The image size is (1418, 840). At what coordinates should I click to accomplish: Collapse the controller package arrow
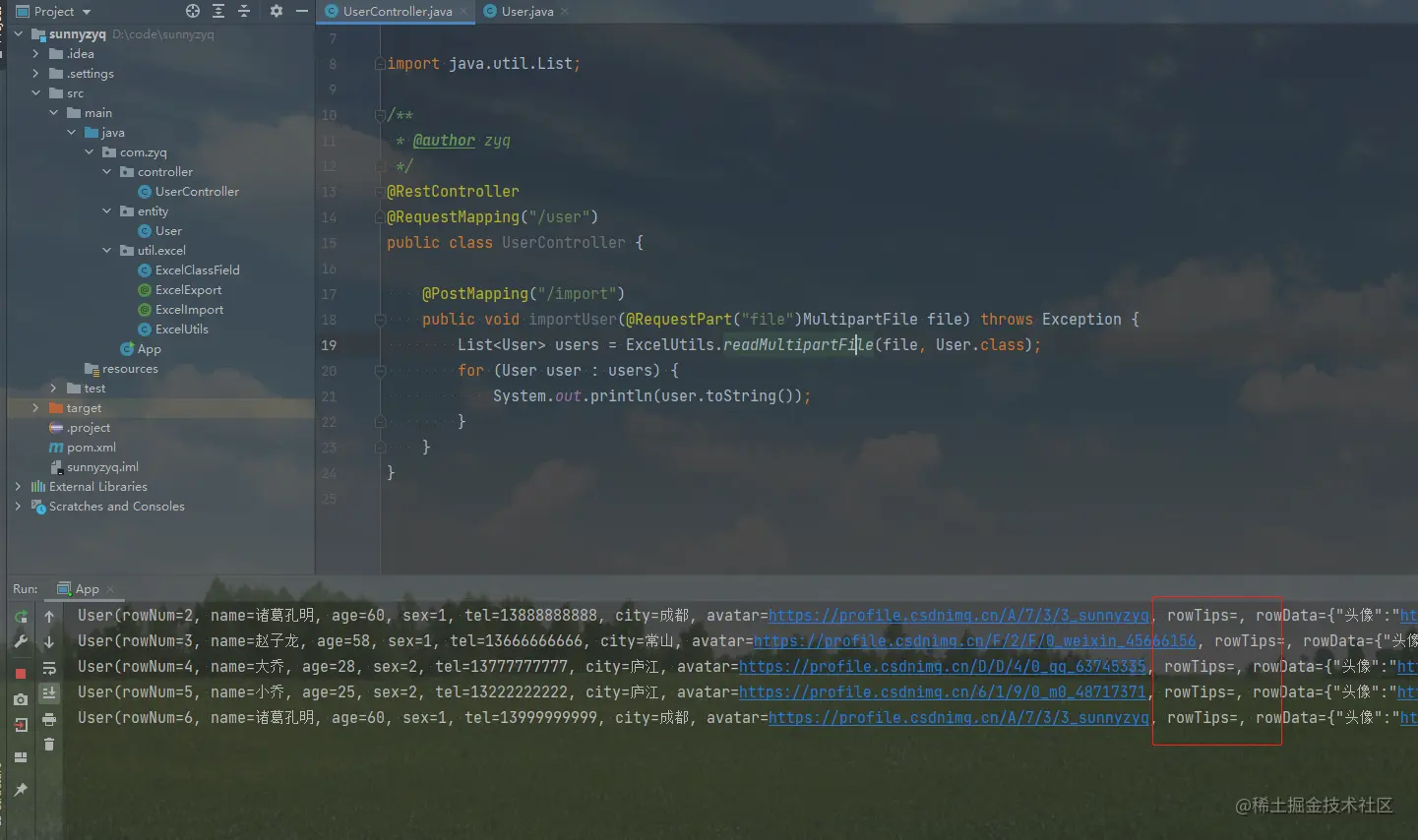[106, 172]
